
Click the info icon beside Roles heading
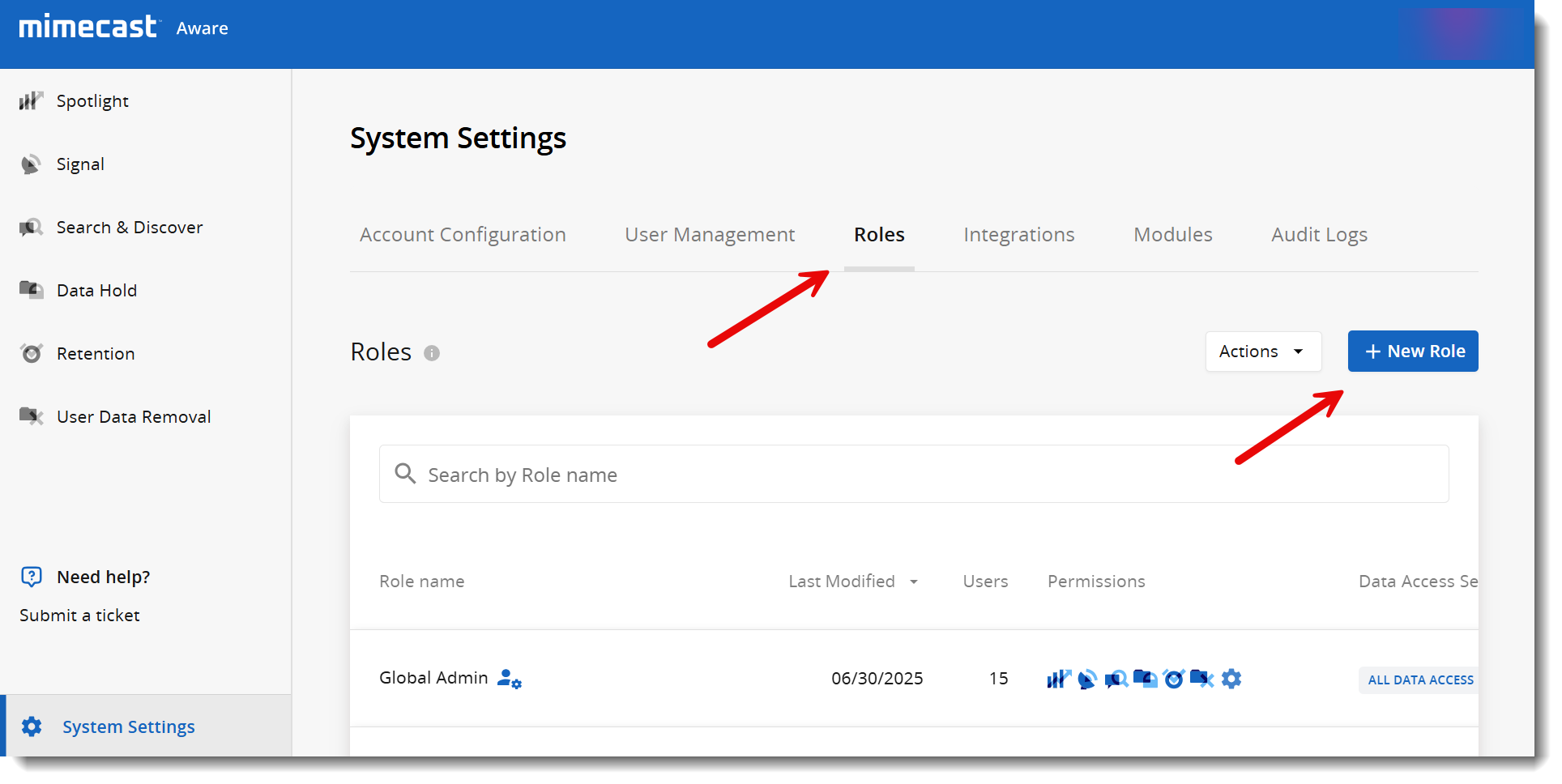tap(432, 353)
